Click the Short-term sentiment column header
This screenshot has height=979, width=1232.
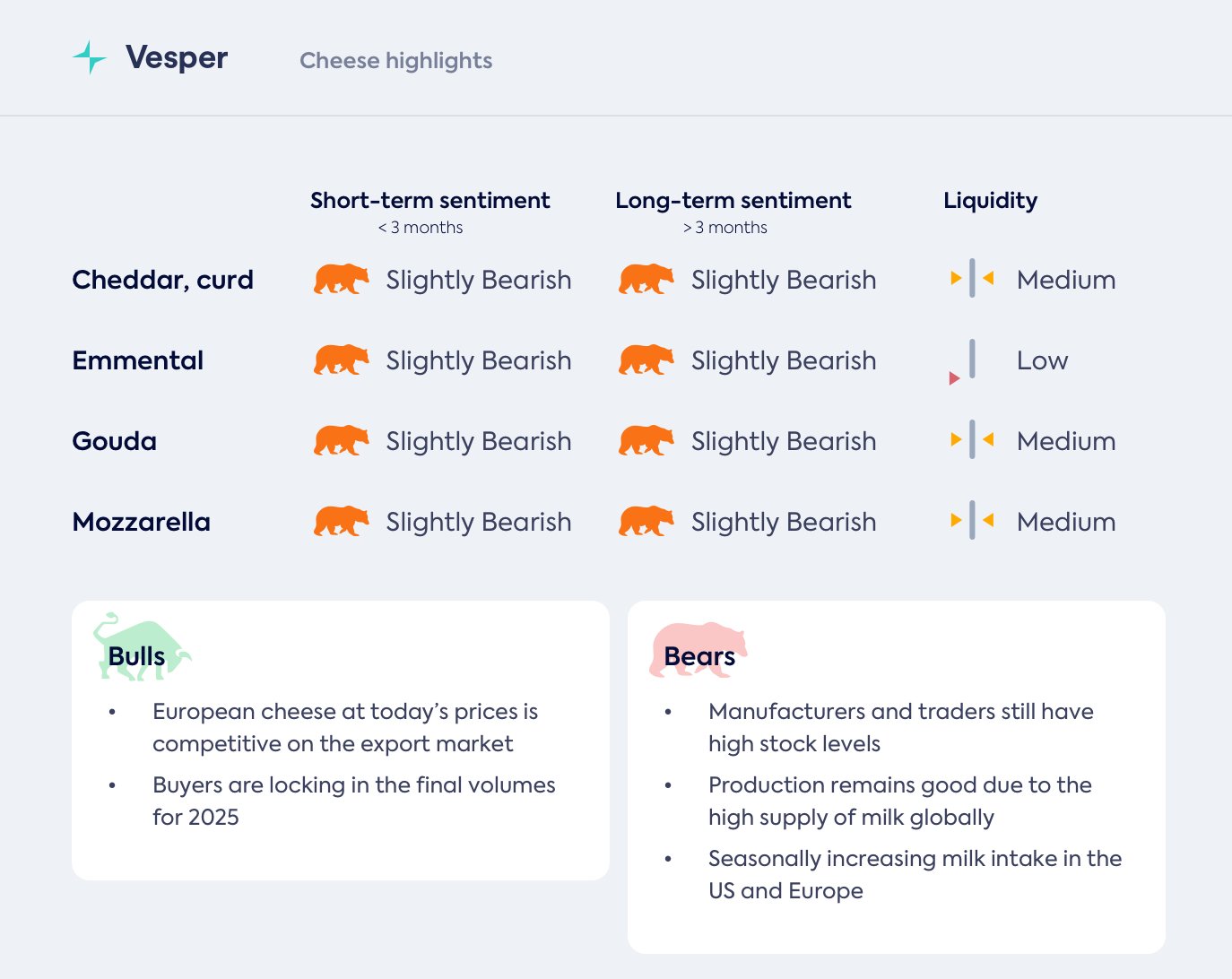coord(429,201)
